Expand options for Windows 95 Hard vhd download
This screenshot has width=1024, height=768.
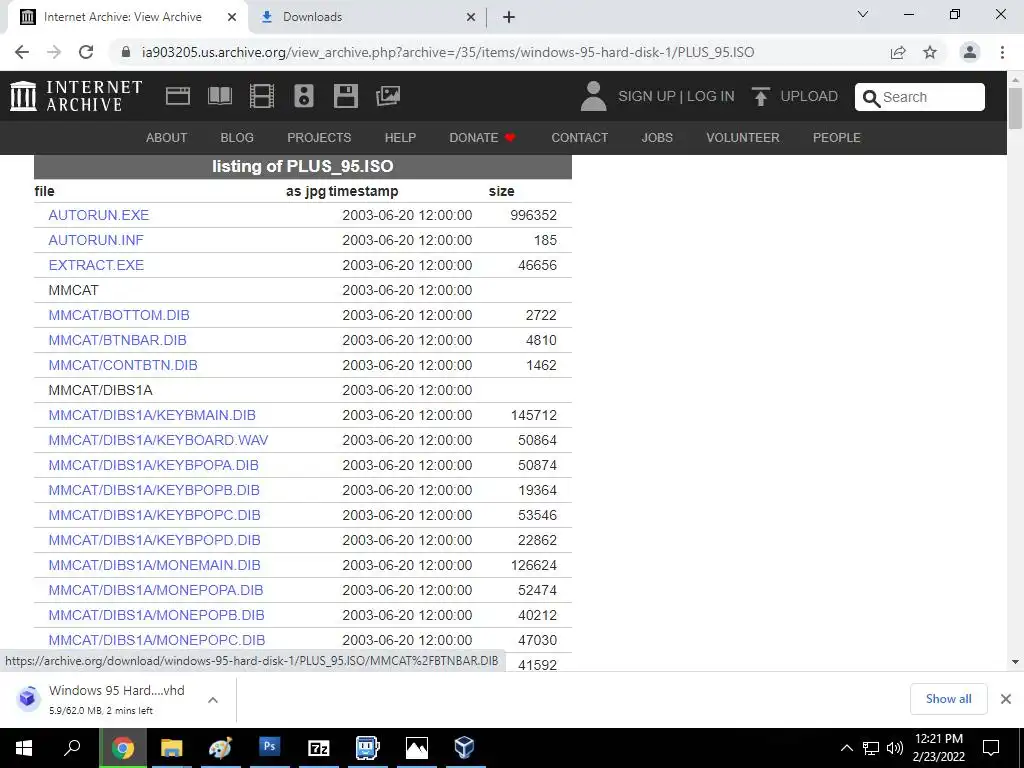(x=212, y=700)
